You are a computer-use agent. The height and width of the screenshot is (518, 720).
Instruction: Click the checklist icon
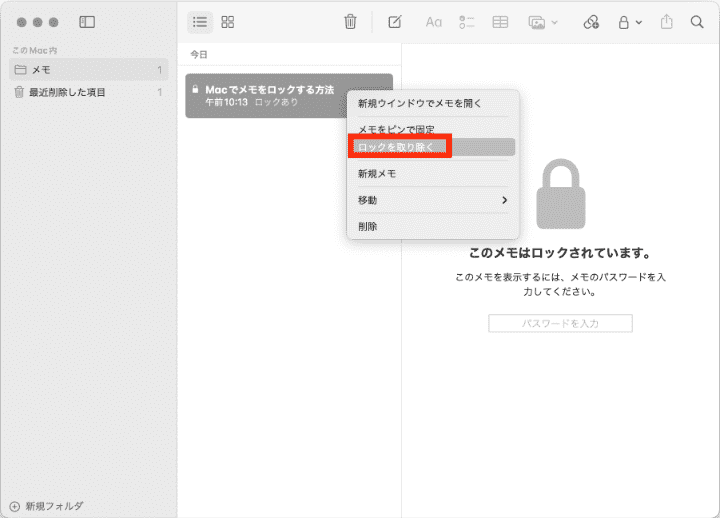click(467, 22)
